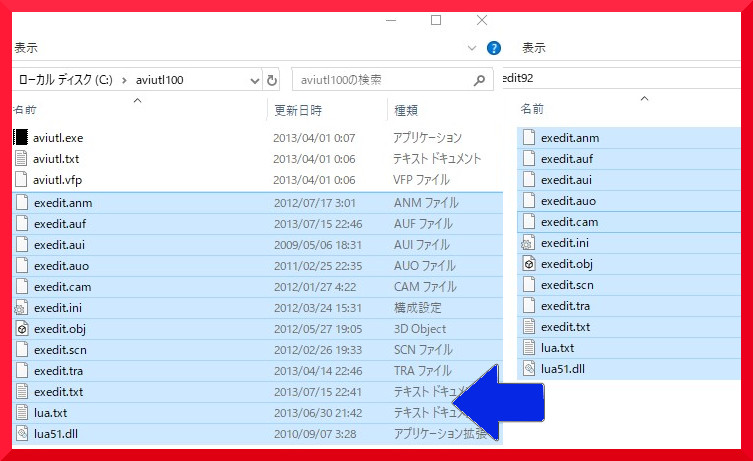Click 構成設定 type cell for exedit.ini
The height and width of the screenshot is (461, 753).
coord(417,308)
